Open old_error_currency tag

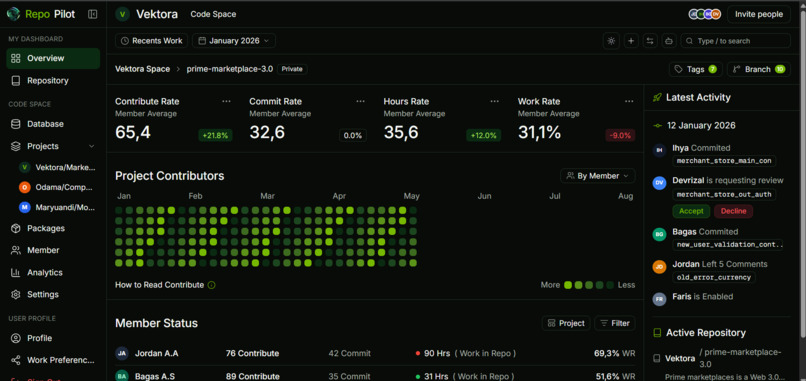point(713,277)
